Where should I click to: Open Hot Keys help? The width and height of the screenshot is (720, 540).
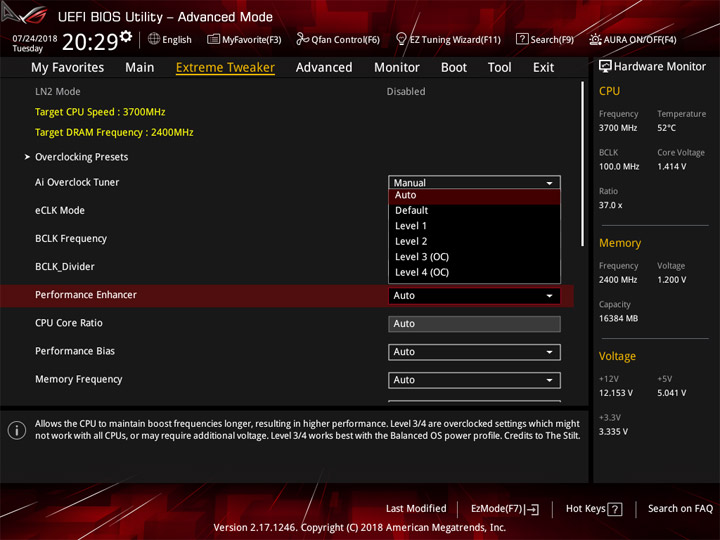point(594,509)
